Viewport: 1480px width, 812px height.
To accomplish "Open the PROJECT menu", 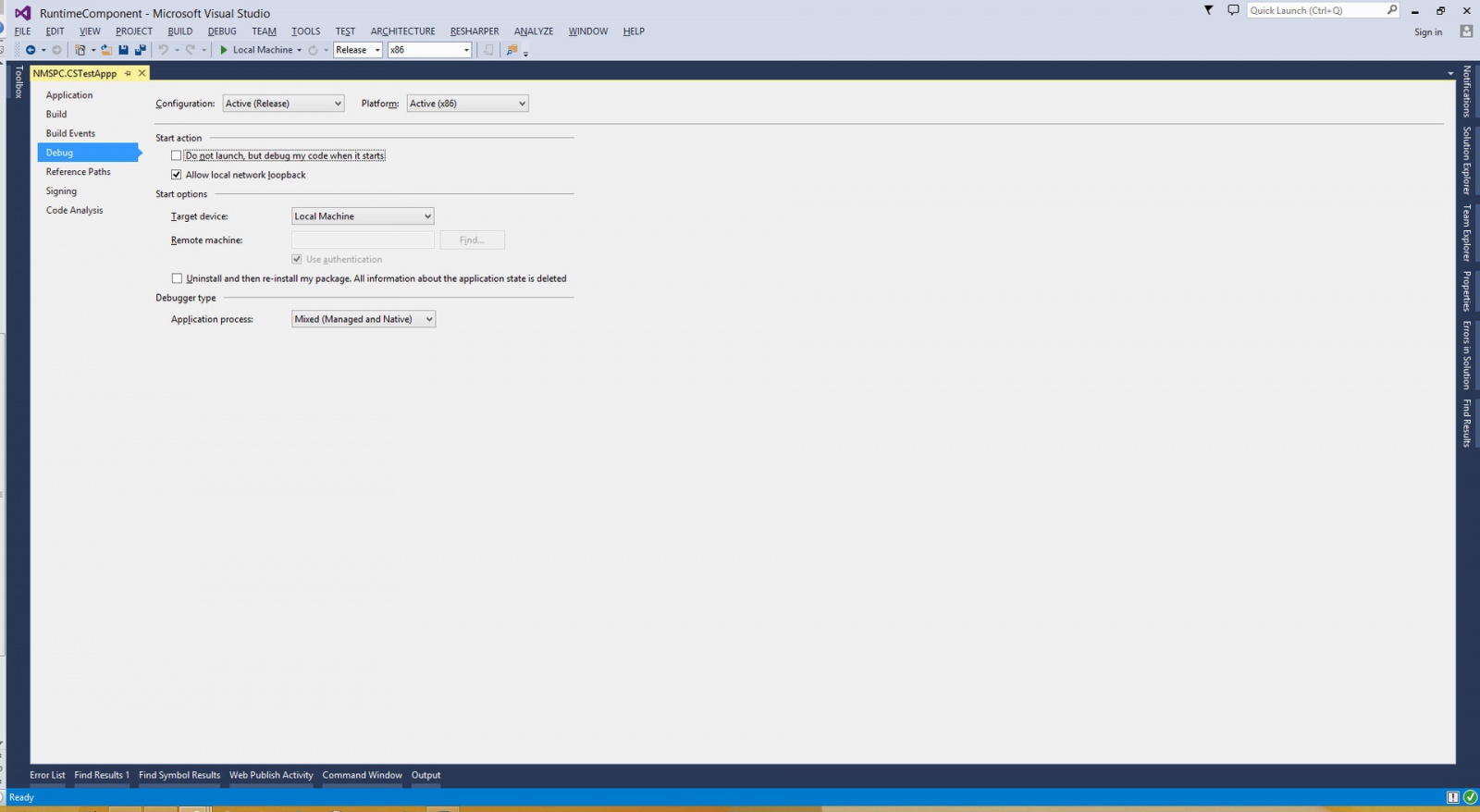I will pos(134,31).
